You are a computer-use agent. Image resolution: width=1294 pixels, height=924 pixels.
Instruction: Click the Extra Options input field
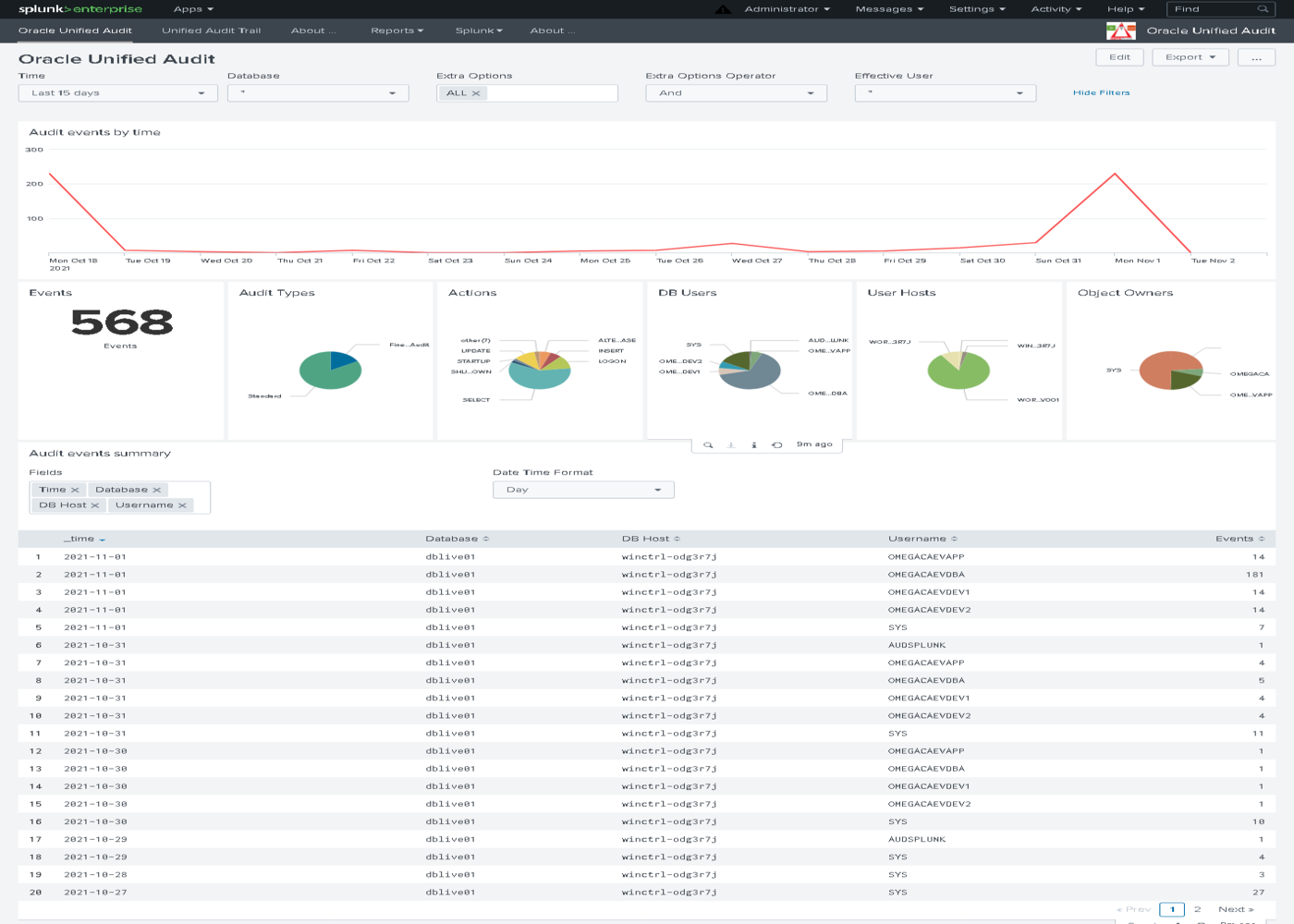[x=552, y=93]
